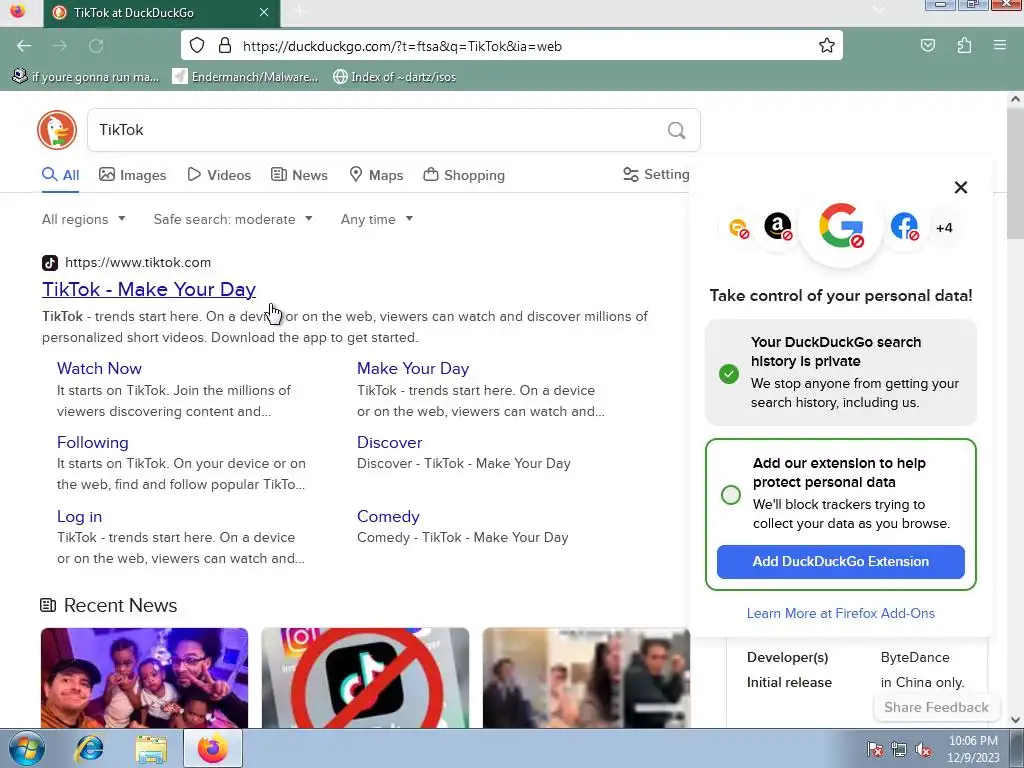Open the Watch Now sitelink
The image size is (1024, 768).
point(99,368)
